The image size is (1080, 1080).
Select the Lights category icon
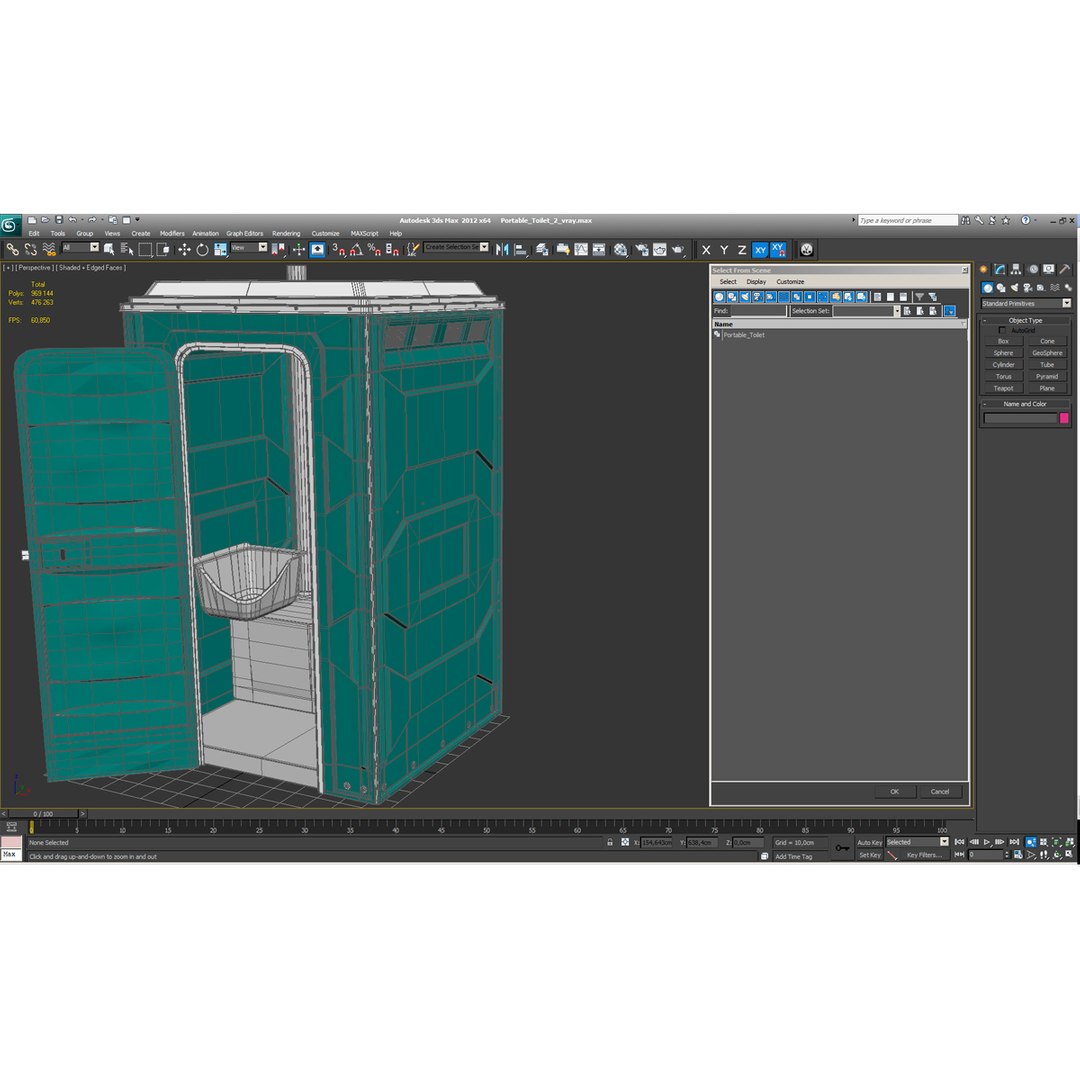[x=1014, y=288]
